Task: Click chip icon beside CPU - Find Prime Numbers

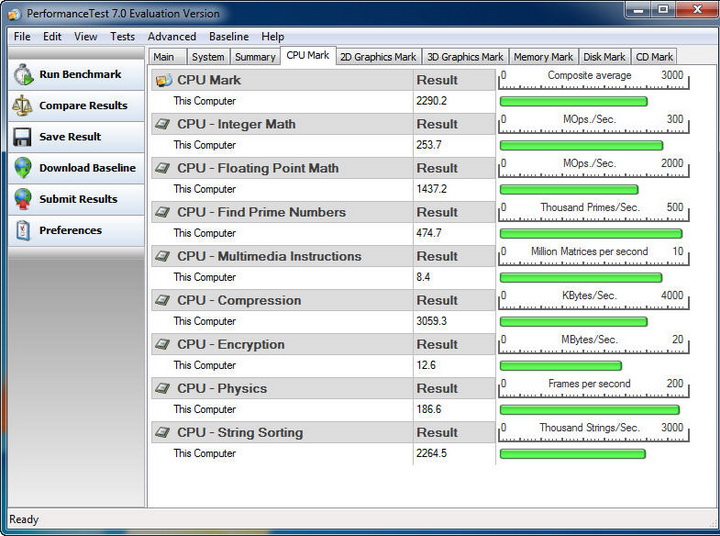Action: pos(163,212)
